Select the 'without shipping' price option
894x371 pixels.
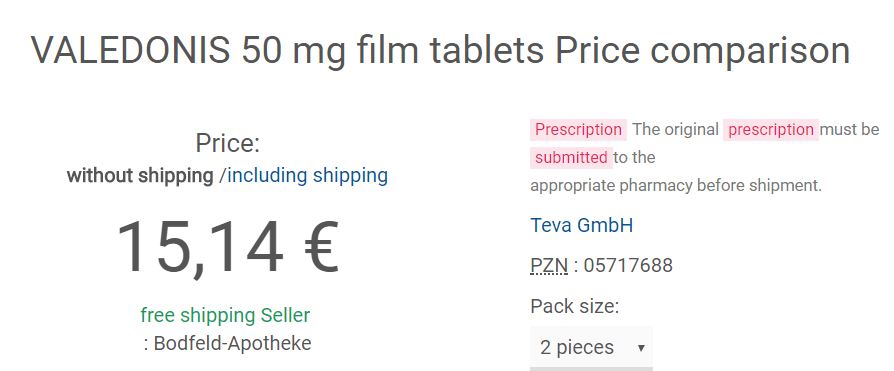click(x=140, y=176)
